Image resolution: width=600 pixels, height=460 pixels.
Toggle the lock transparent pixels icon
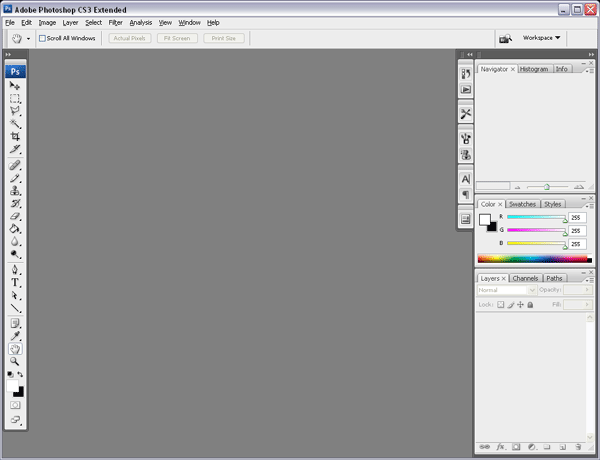[x=501, y=305]
